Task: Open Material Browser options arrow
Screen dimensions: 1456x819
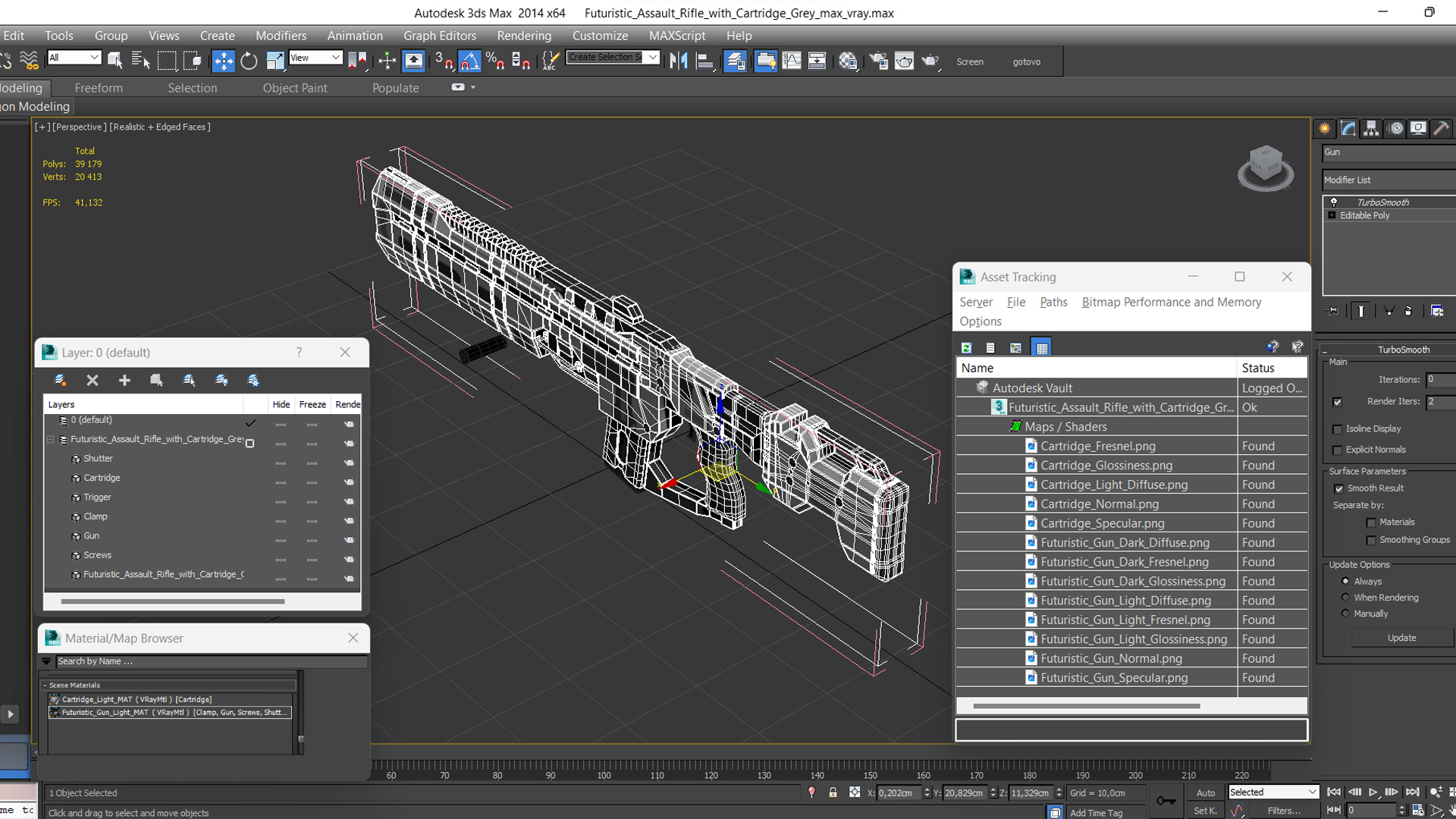Action: [46, 661]
